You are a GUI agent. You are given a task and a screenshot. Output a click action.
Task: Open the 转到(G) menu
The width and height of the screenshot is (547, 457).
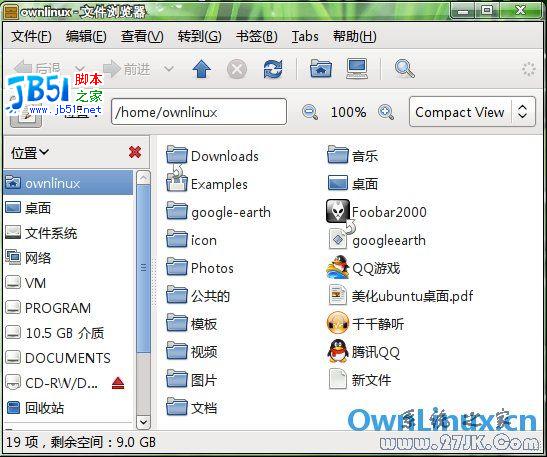tap(199, 36)
